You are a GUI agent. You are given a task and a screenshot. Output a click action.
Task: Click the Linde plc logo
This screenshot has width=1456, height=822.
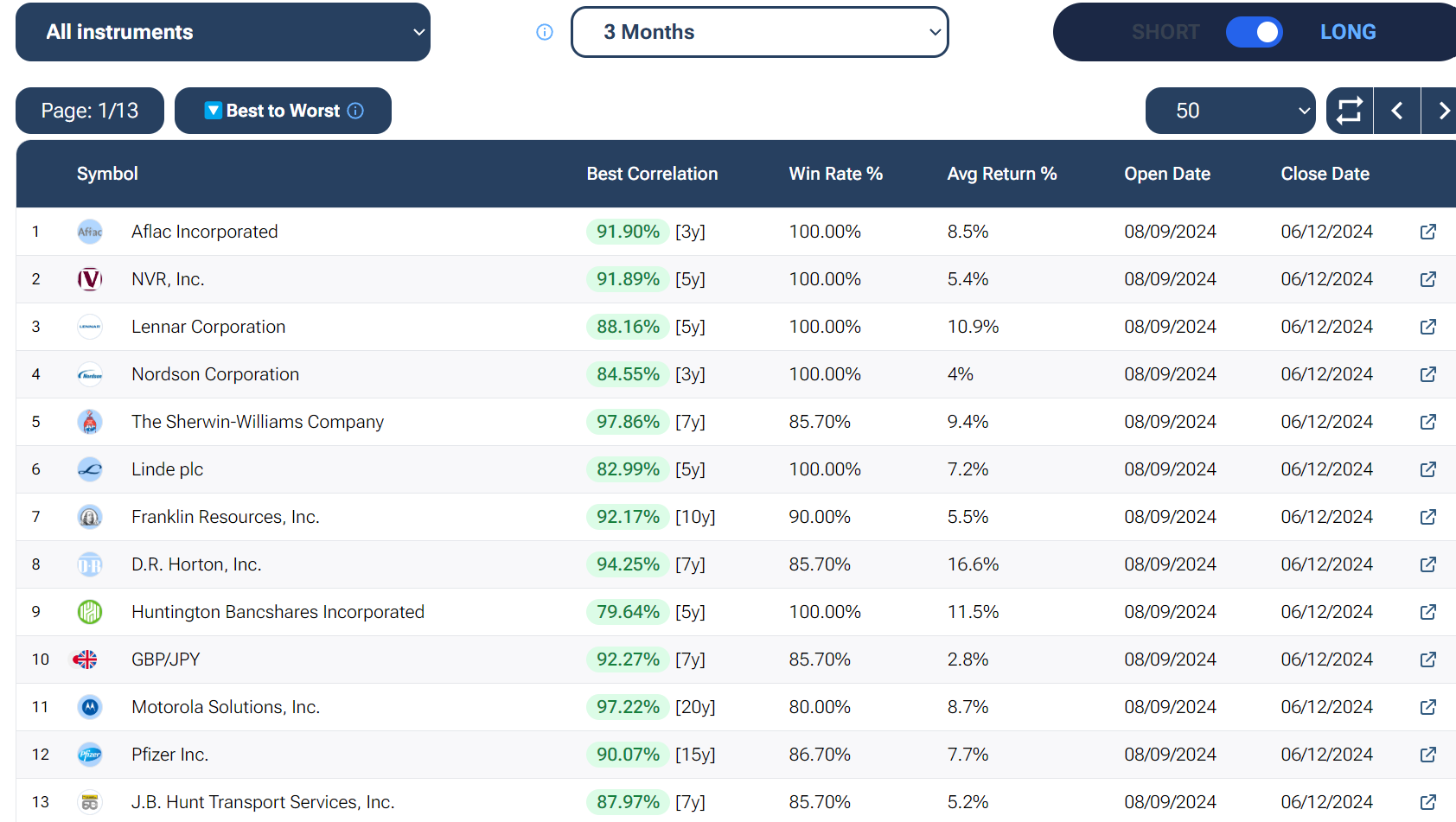[90, 469]
